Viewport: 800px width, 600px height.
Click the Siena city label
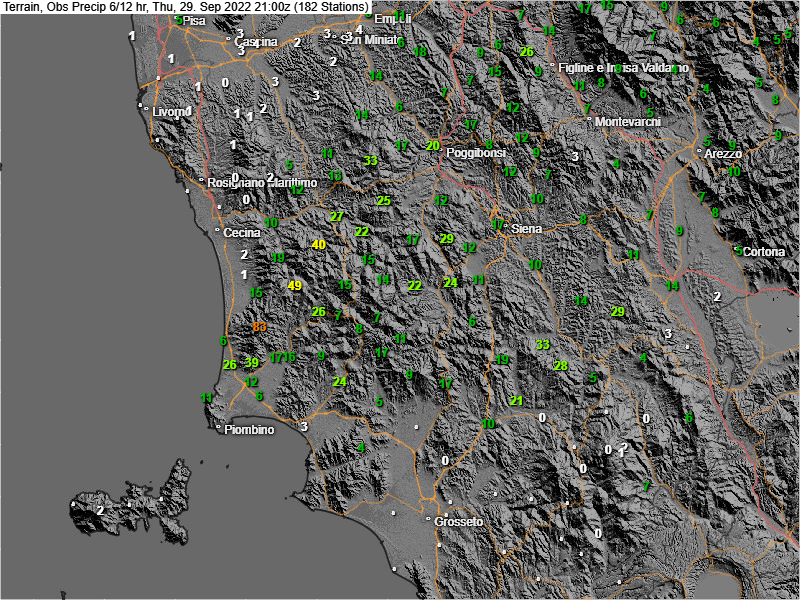526,229
